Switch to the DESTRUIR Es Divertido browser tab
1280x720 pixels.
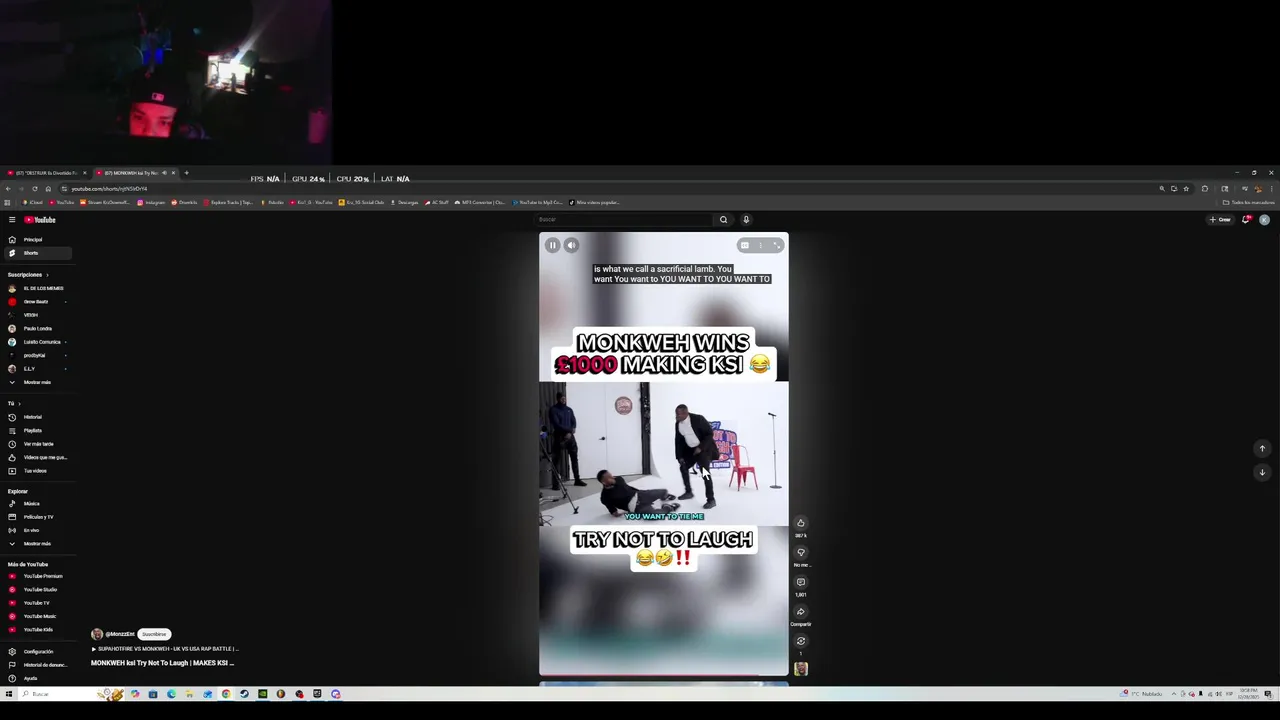click(46, 173)
